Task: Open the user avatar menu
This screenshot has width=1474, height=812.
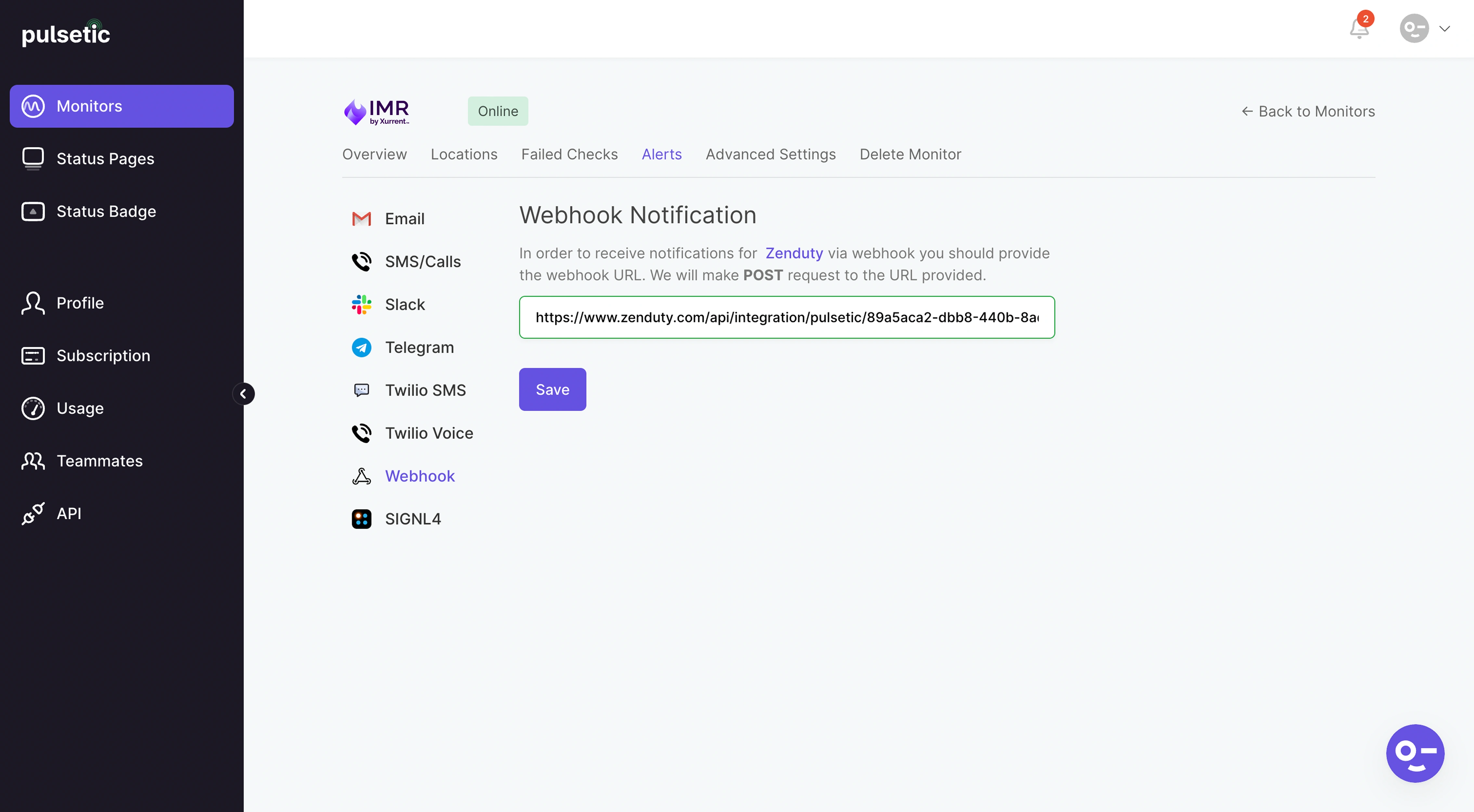Action: pos(1414,29)
